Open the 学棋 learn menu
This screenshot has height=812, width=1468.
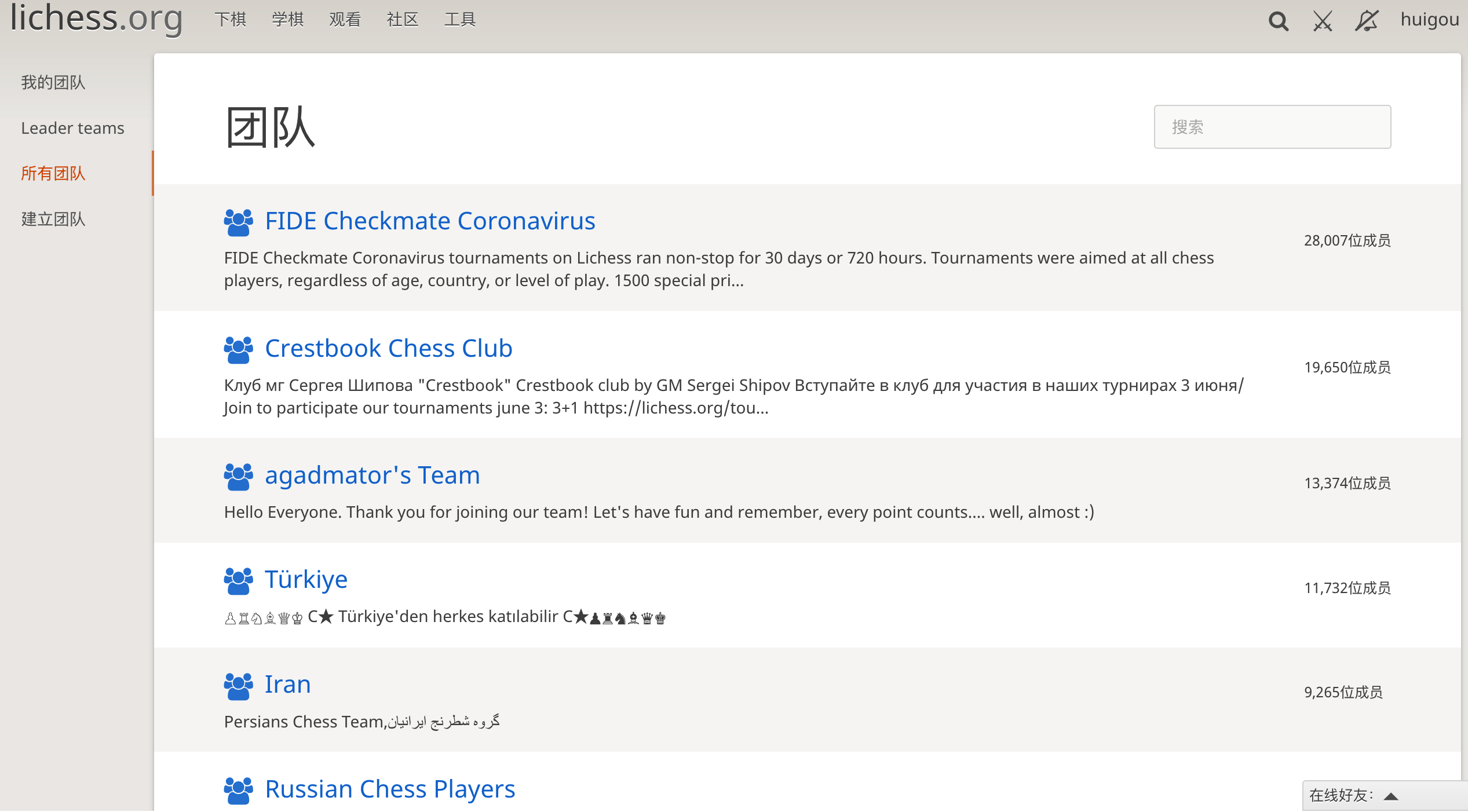(x=288, y=20)
